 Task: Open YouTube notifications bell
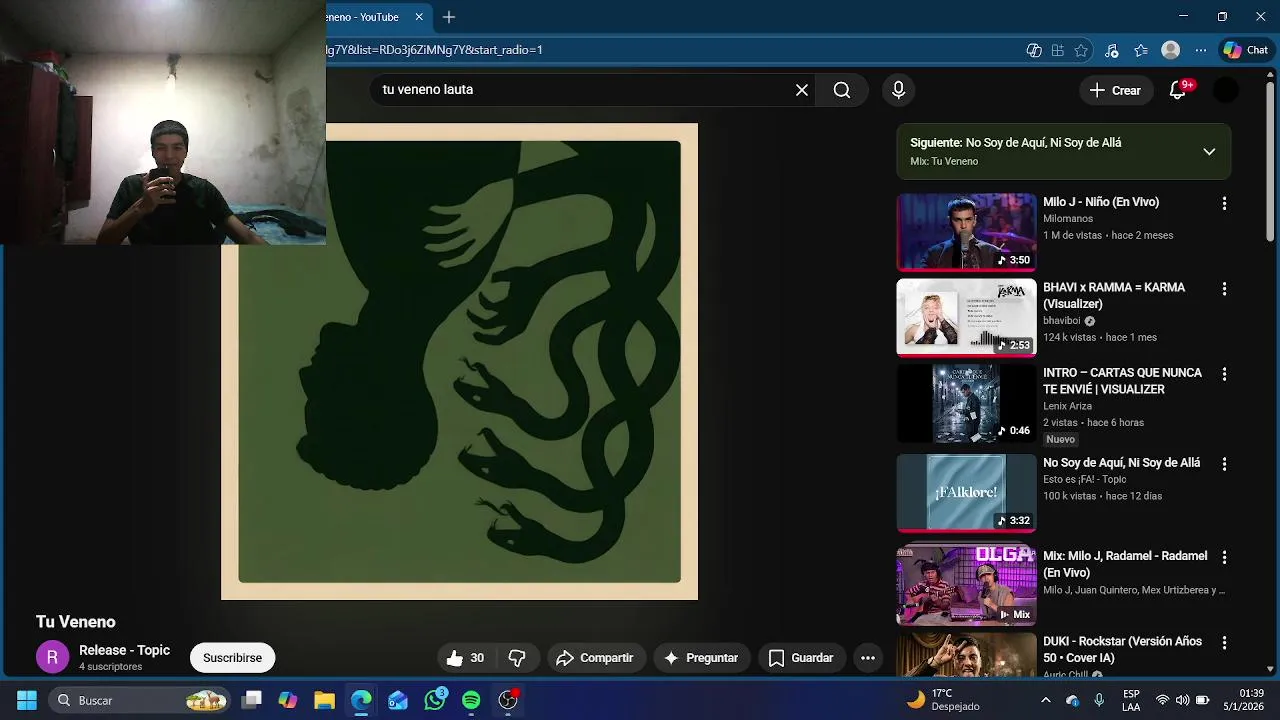click(1178, 90)
